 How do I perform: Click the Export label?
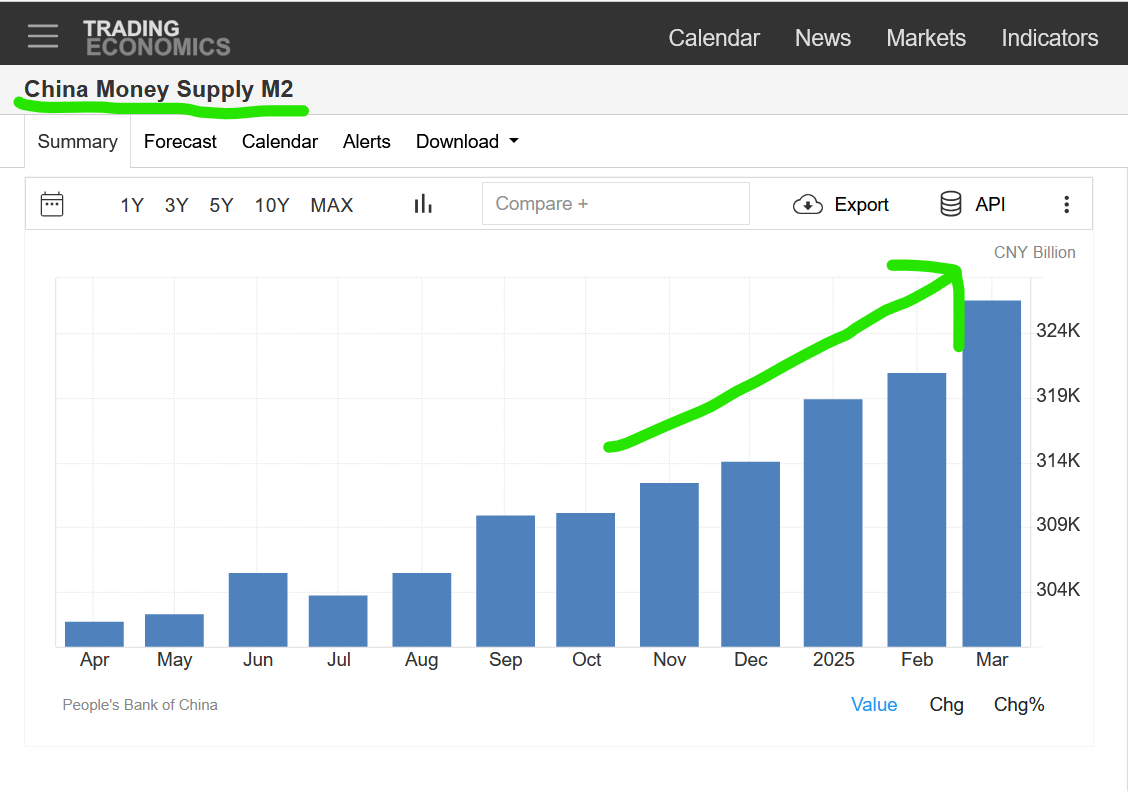click(x=861, y=205)
